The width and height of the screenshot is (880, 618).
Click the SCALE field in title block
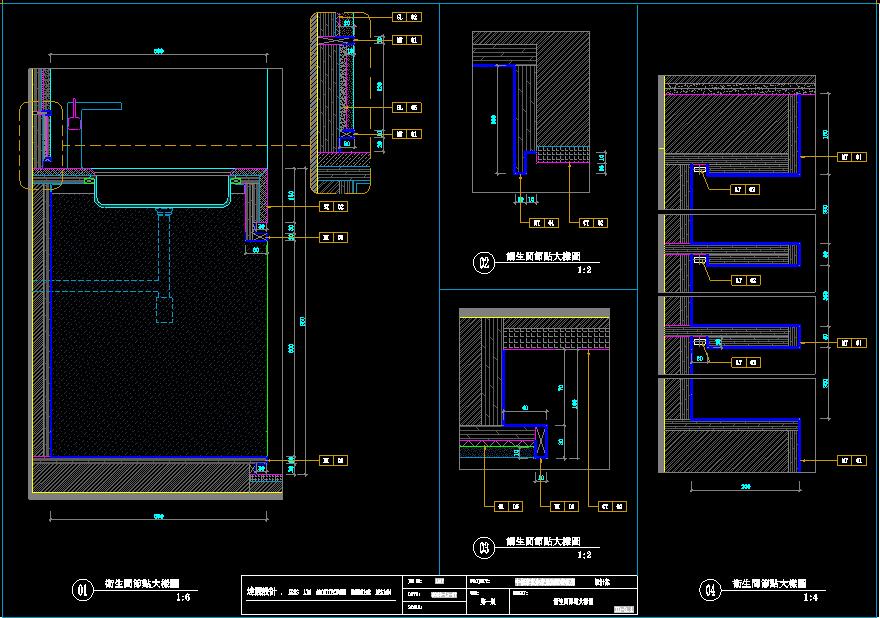pyautogui.click(x=434, y=607)
